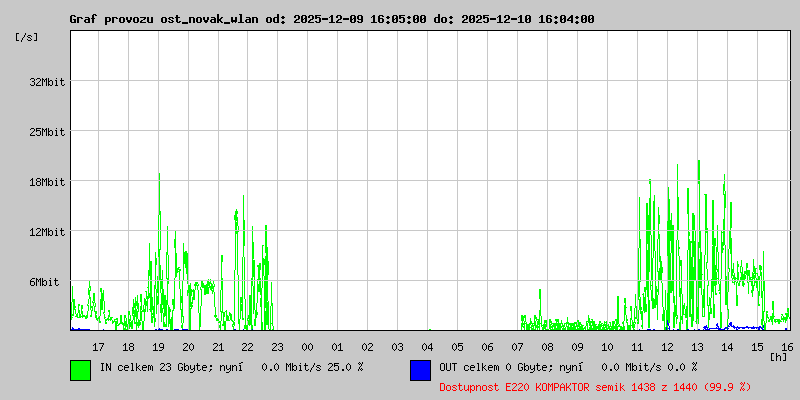Image resolution: width=800 pixels, height=400 pixels.
Task: Click the red 'Dostupnost E220 KOMPAKTOR' availability line
Action: point(595,387)
